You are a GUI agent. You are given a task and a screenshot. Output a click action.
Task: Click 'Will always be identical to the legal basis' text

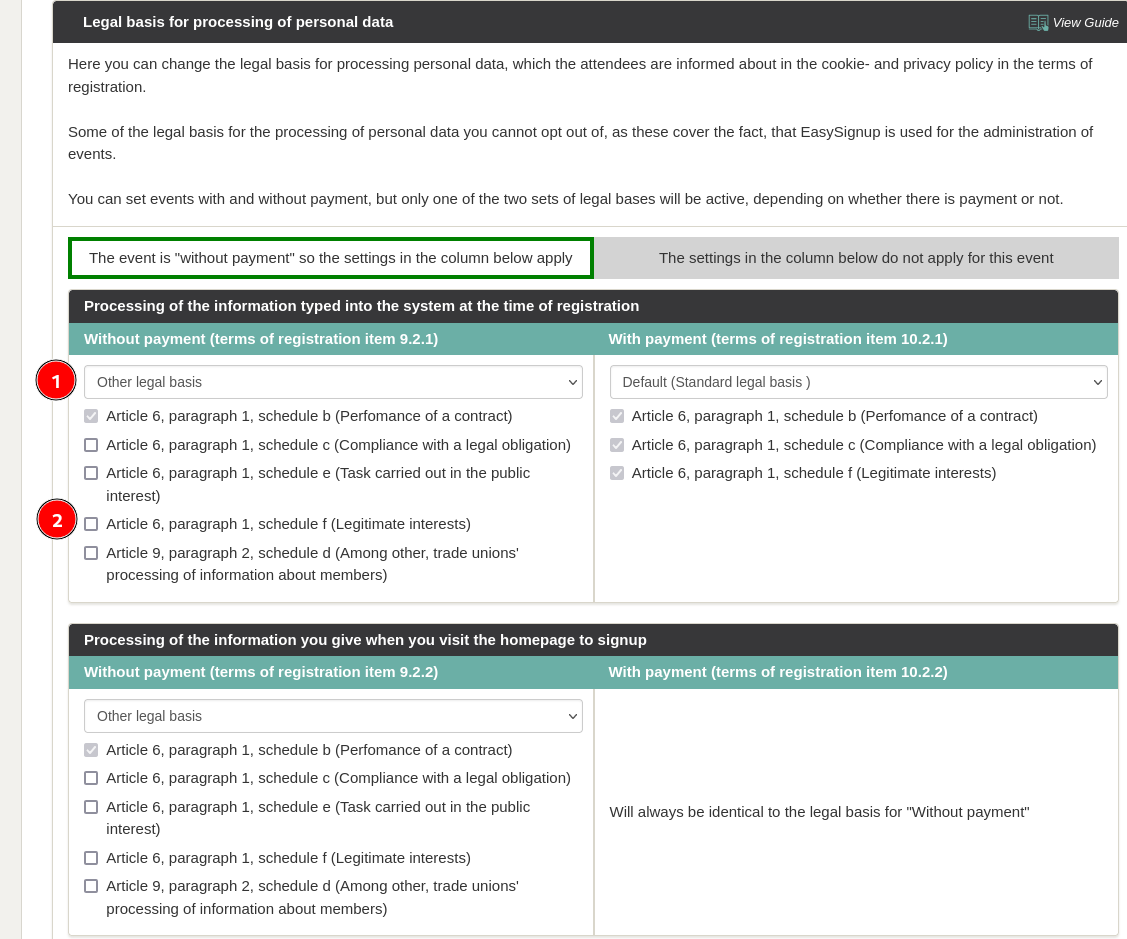[819, 812]
